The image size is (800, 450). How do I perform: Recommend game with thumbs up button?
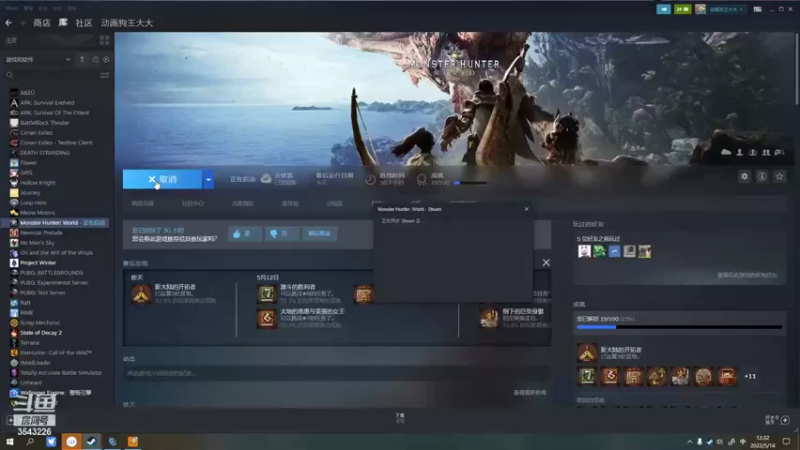click(245, 234)
